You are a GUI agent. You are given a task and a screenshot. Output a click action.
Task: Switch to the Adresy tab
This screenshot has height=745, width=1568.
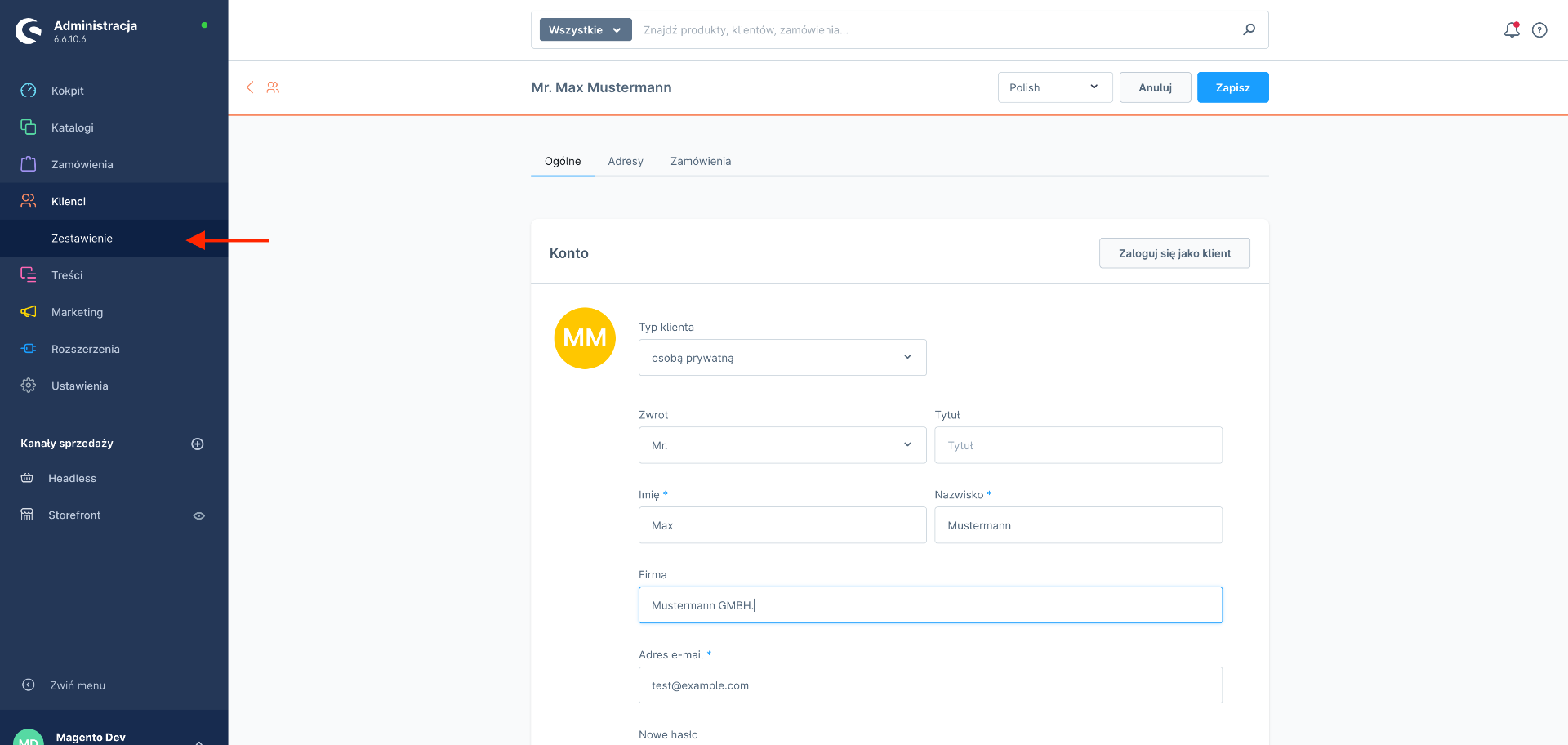pyautogui.click(x=626, y=161)
